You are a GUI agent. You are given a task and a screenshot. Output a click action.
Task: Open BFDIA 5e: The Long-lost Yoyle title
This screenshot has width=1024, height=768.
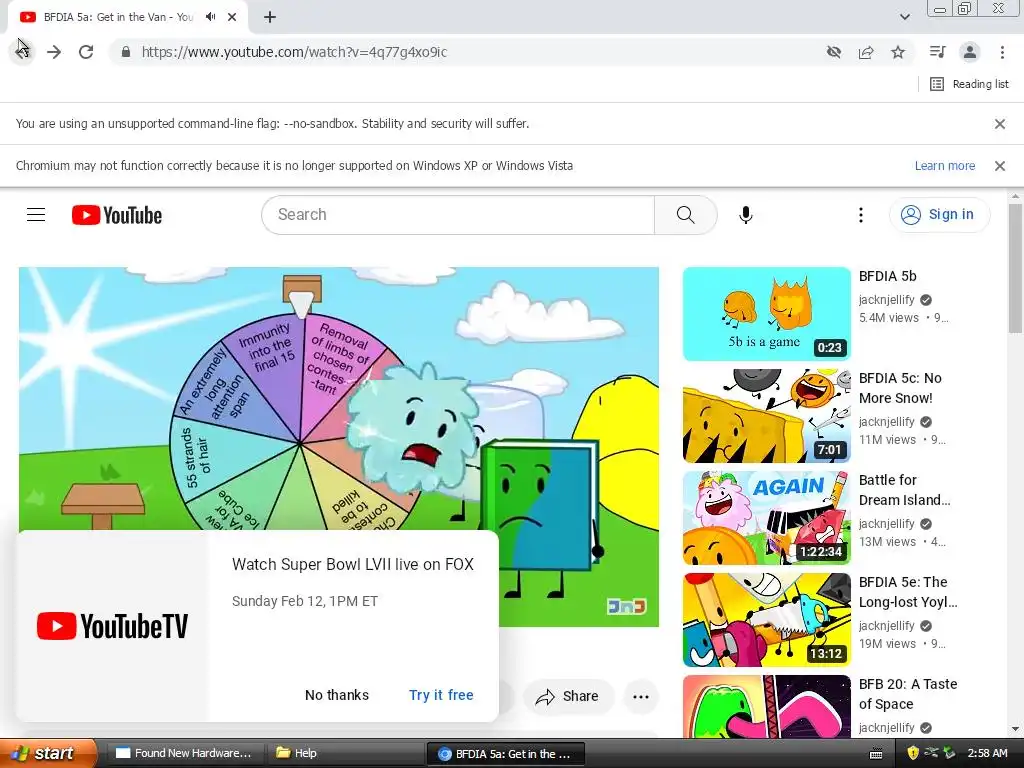click(x=908, y=592)
